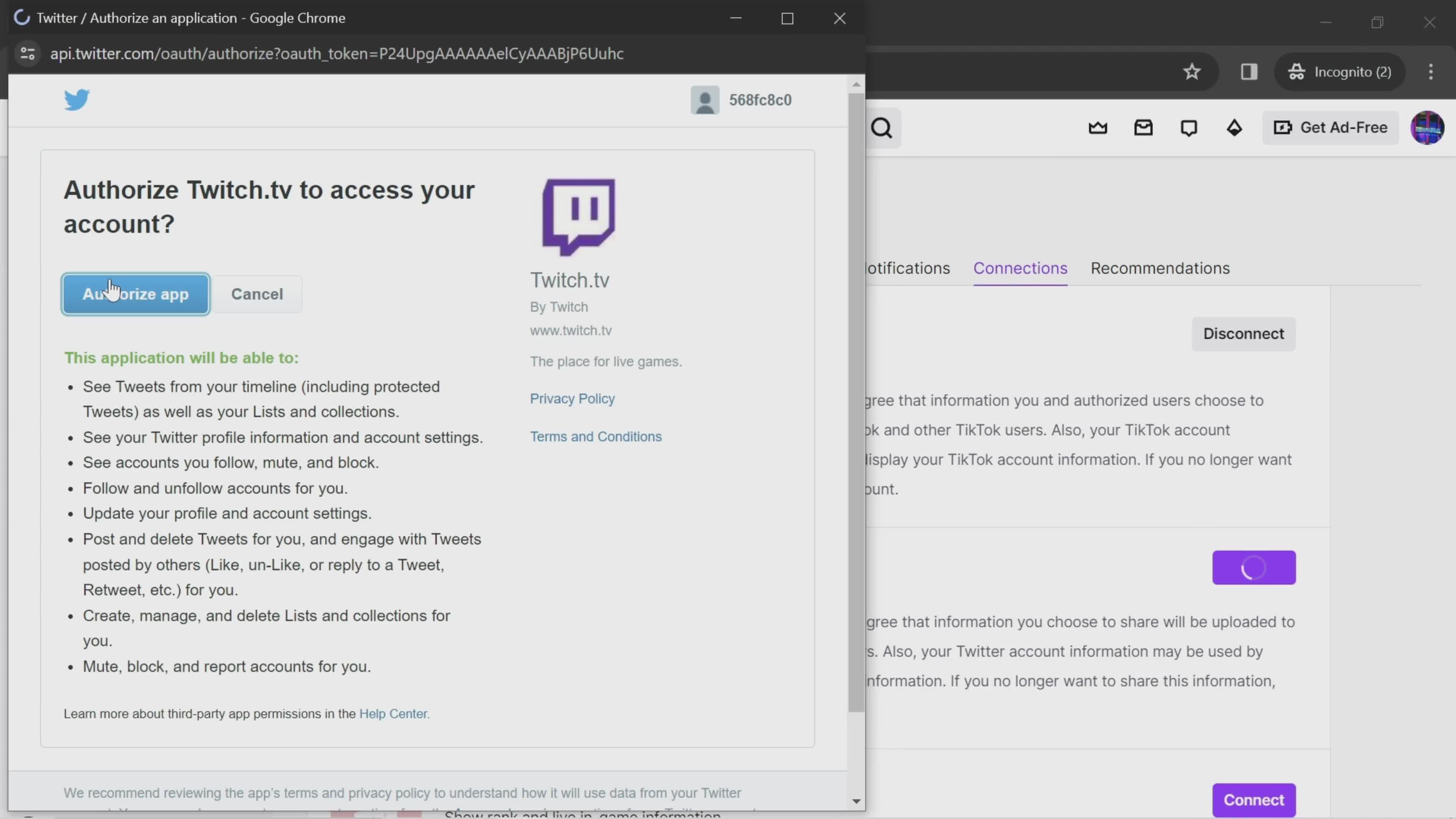1456x819 pixels.
Task: Click 'This application will be able to:' heading
Action: (x=181, y=358)
